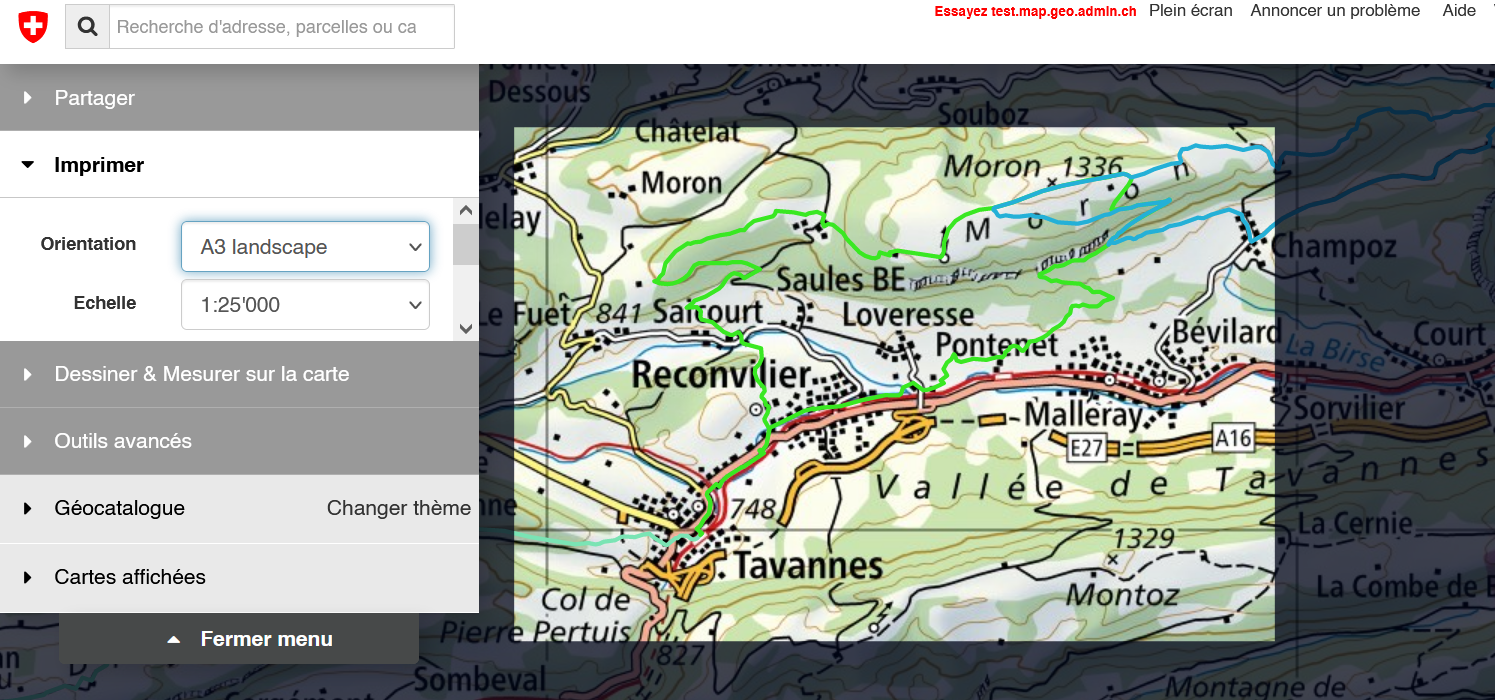The image size is (1495, 700).
Task: Click the Pontenet label on the map
Action: (x=997, y=346)
